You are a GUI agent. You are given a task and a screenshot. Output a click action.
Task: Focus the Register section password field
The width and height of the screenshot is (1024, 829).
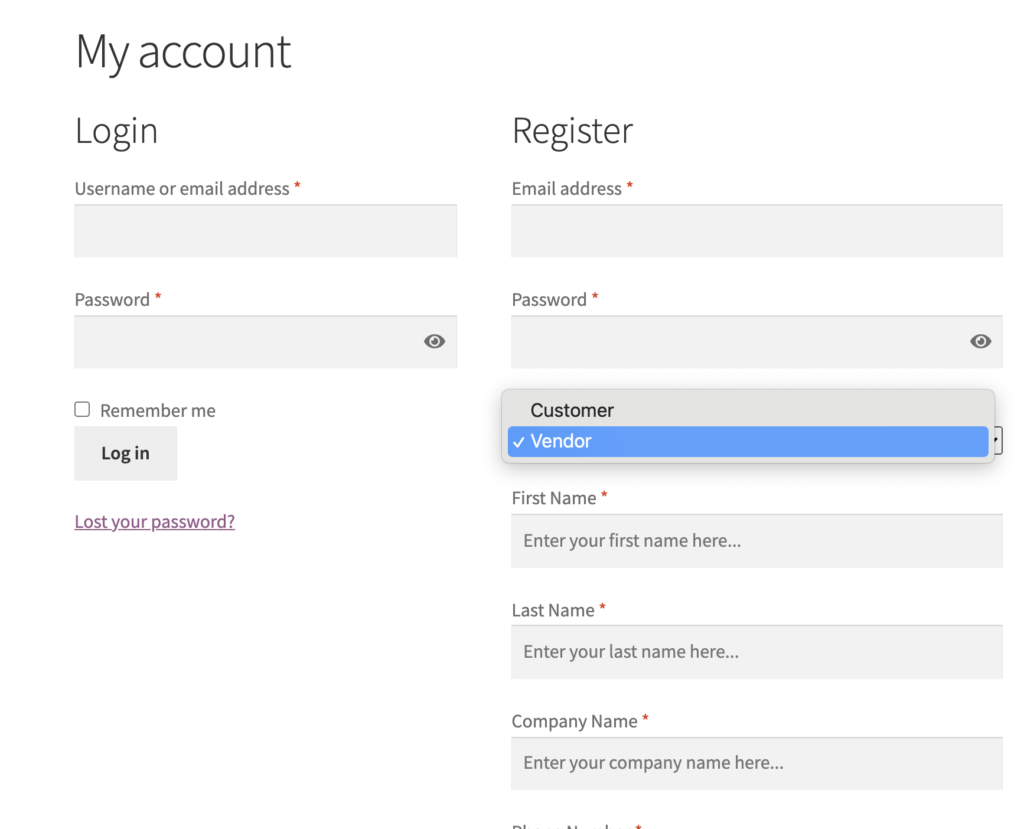point(757,342)
